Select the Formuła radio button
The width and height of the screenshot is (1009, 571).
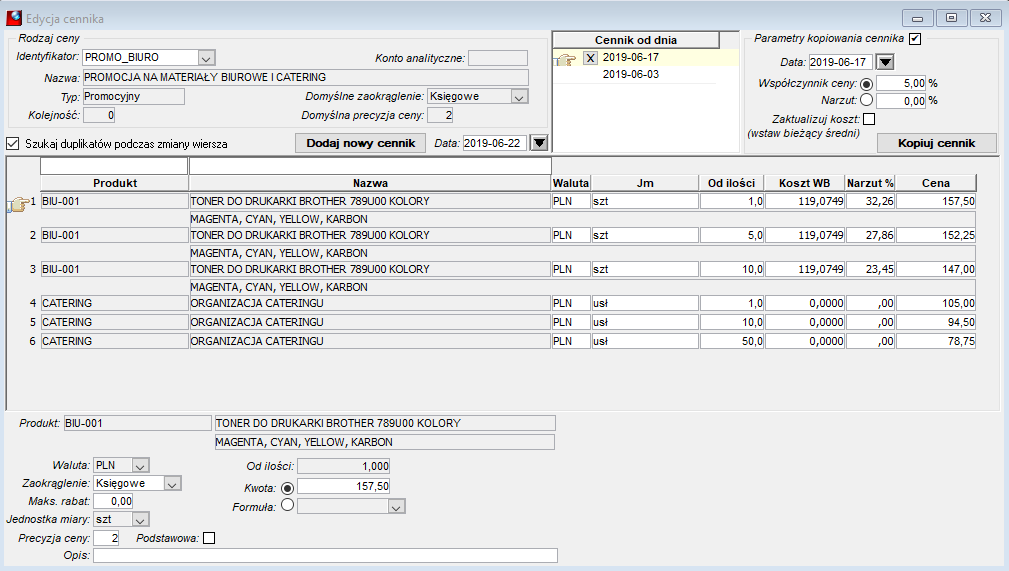[x=288, y=505]
